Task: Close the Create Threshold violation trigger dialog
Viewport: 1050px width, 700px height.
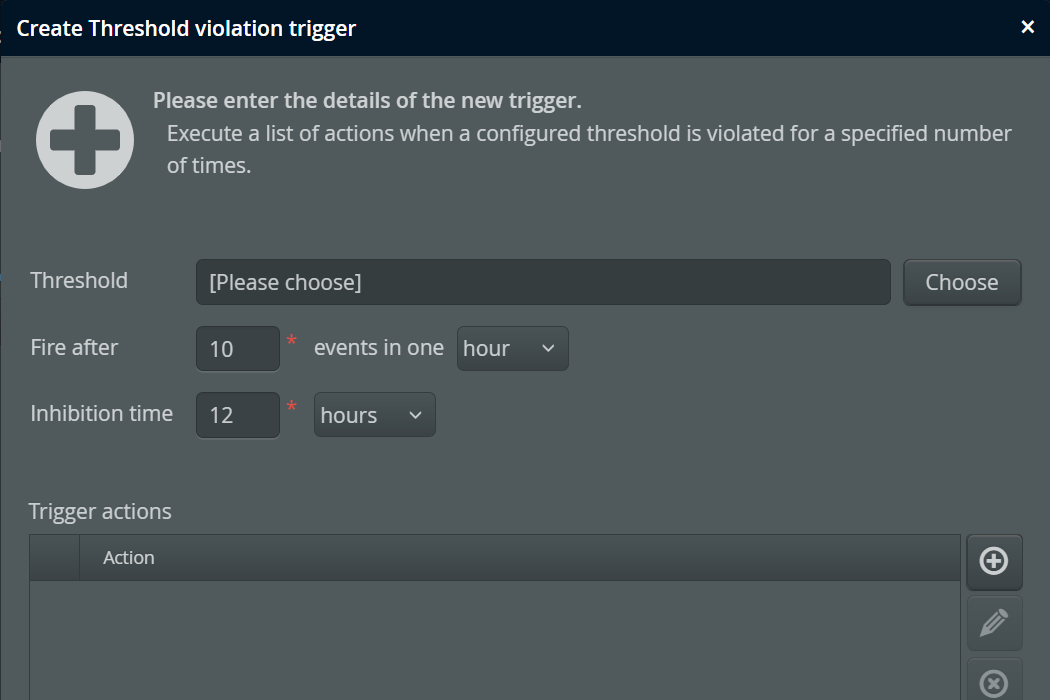Action: tap(1027, 28)
